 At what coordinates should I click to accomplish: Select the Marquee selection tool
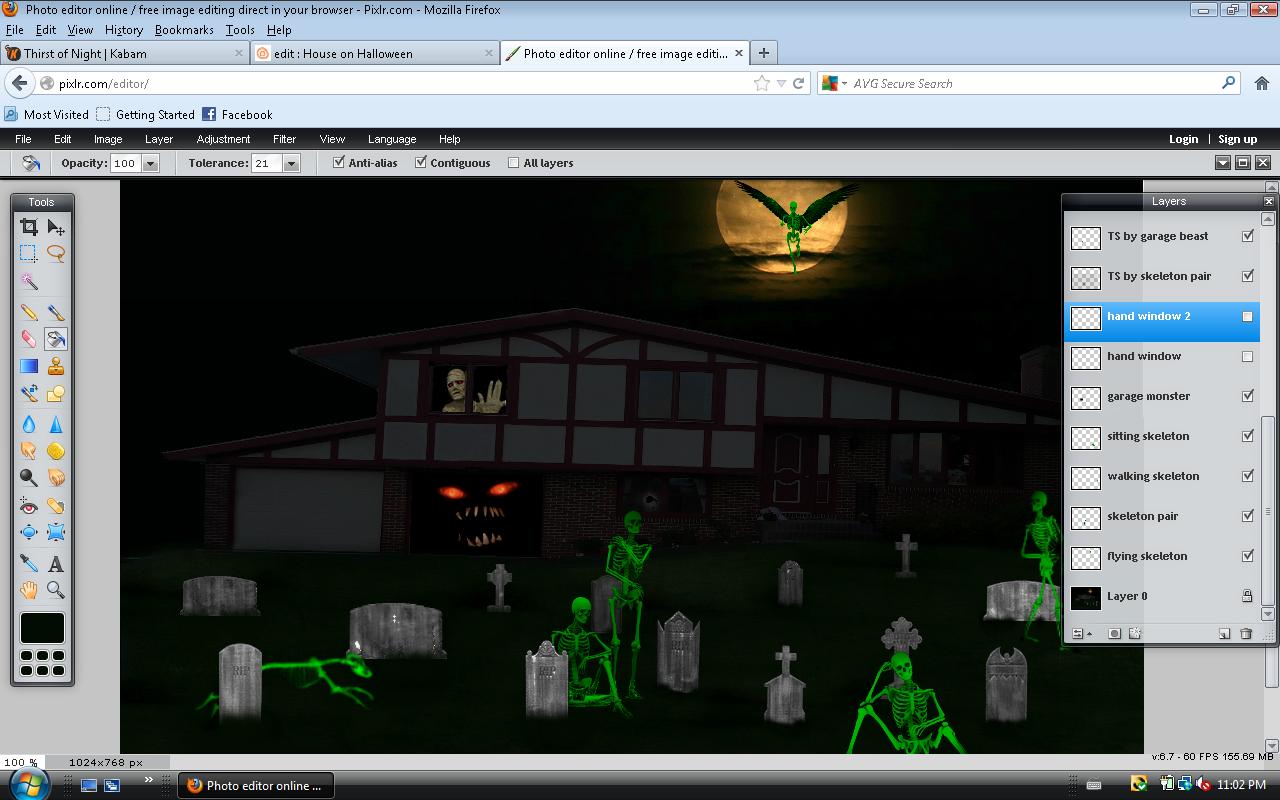click(x=29, y=254)
